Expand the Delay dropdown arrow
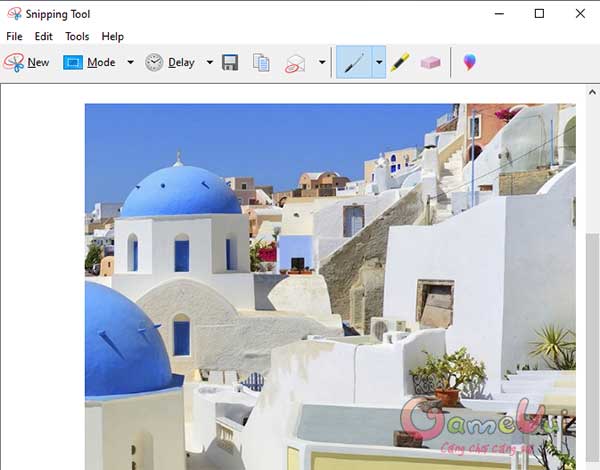Screen dimensions: 600x470 point(210,62)
